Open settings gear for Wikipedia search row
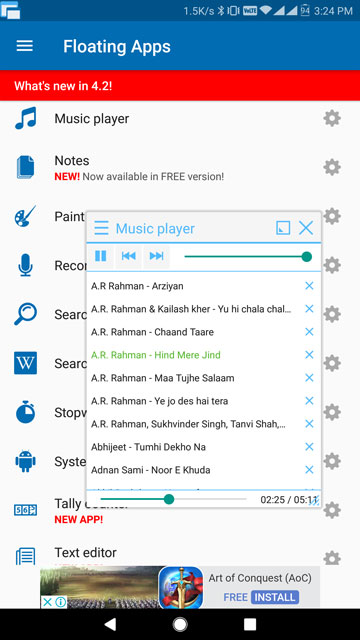This screenshot has width=360, height=640. coord(332,363)
